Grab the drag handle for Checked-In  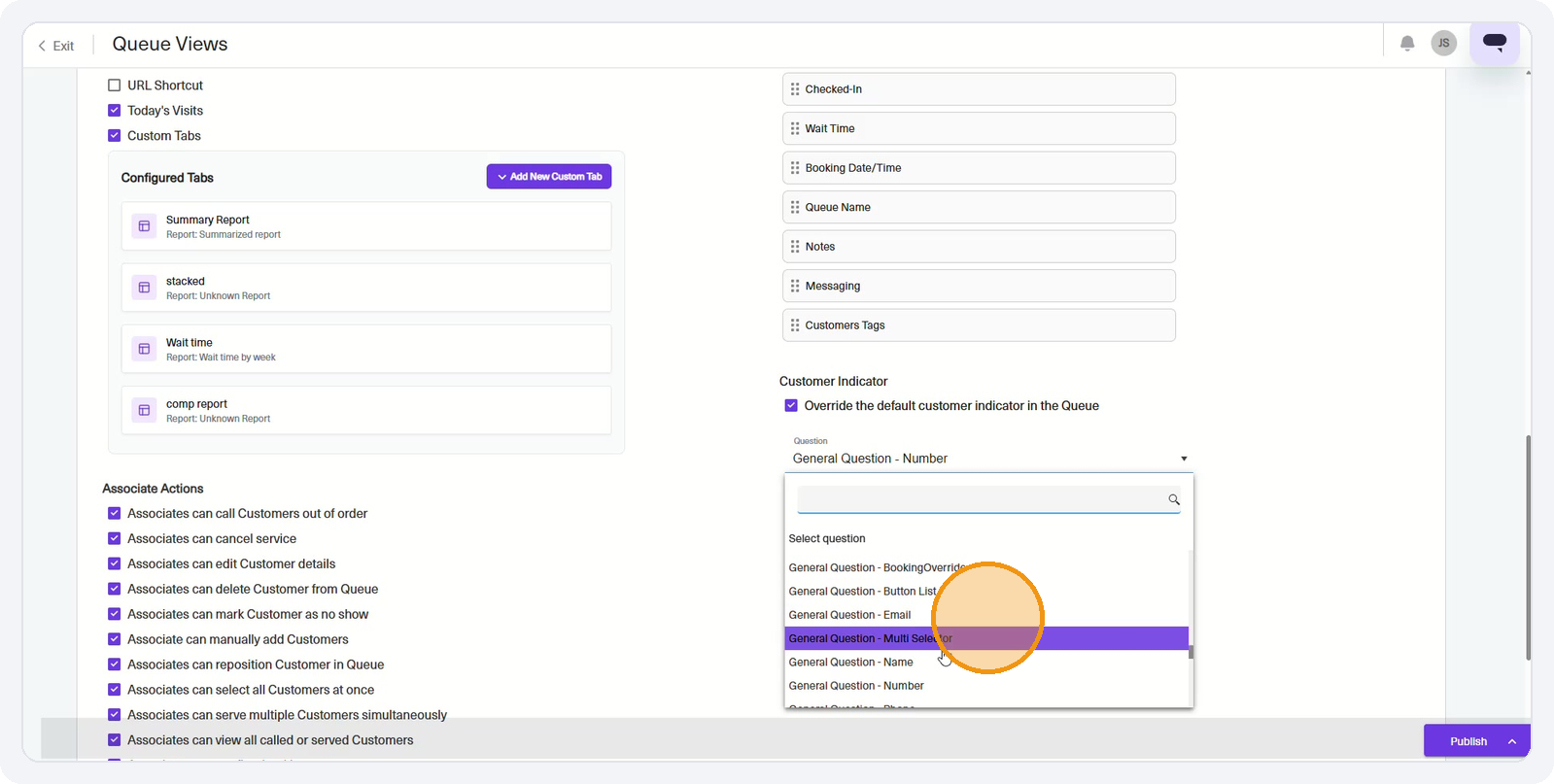(x=795, y=89)
